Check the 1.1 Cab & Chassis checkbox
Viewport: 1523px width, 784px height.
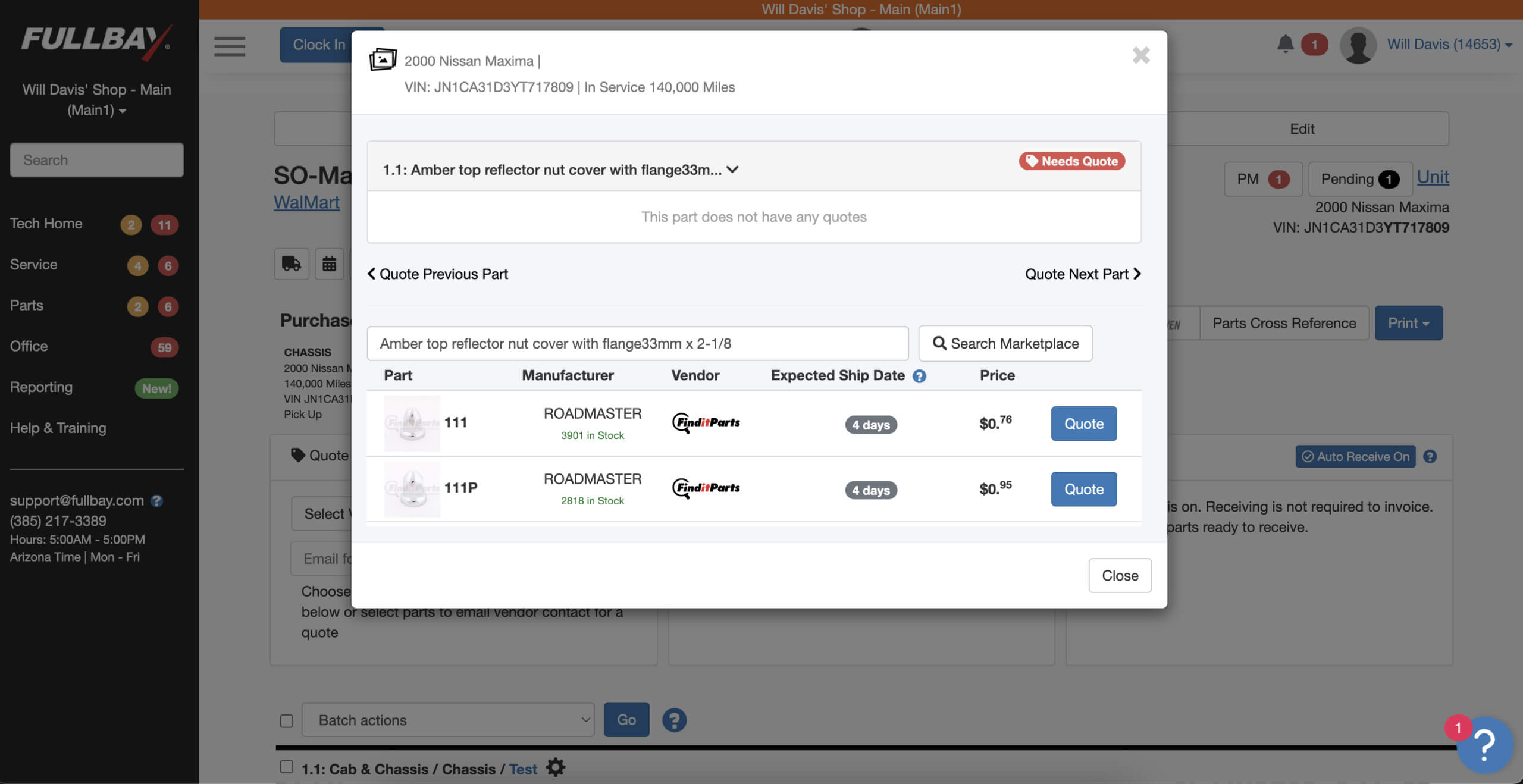[286, 767]
